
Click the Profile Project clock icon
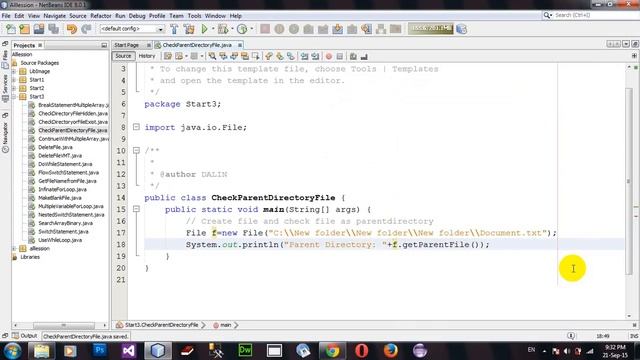pyautogui.click(x=242, y=29)
